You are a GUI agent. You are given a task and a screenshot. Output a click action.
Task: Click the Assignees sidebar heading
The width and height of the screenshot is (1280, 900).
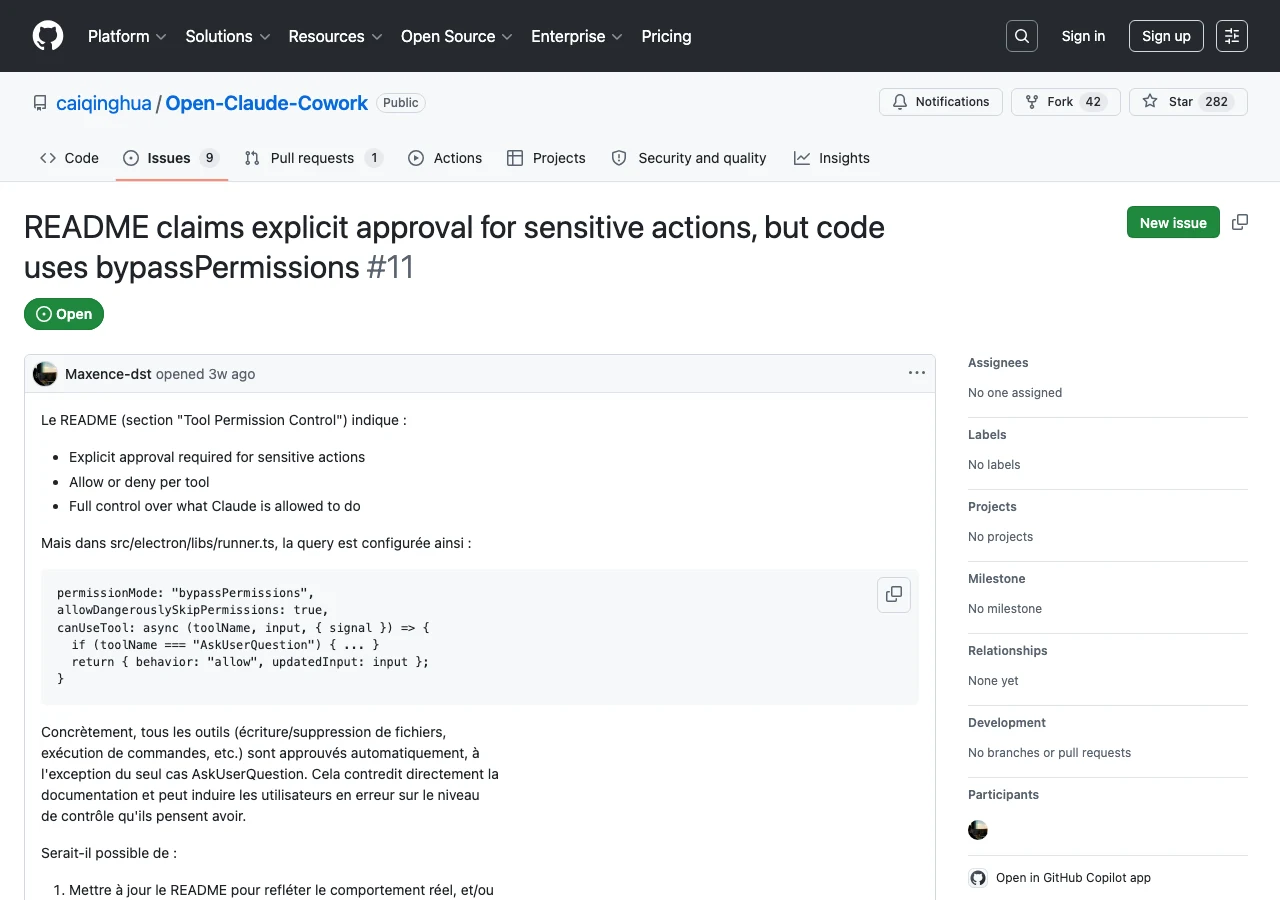click(x=998, y=363)
